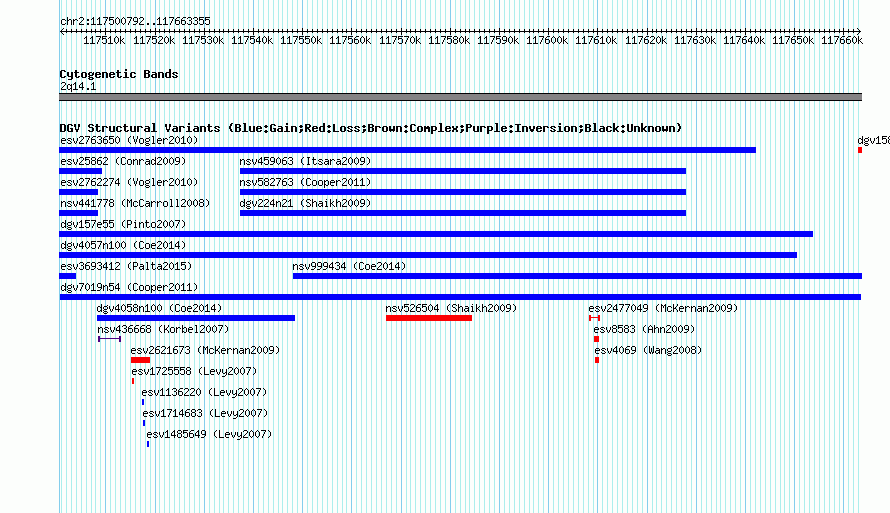The image size is (890, 513).
Task: Click the esv2762274 (Vogler2010) label
Action: (x=129, y=182)
